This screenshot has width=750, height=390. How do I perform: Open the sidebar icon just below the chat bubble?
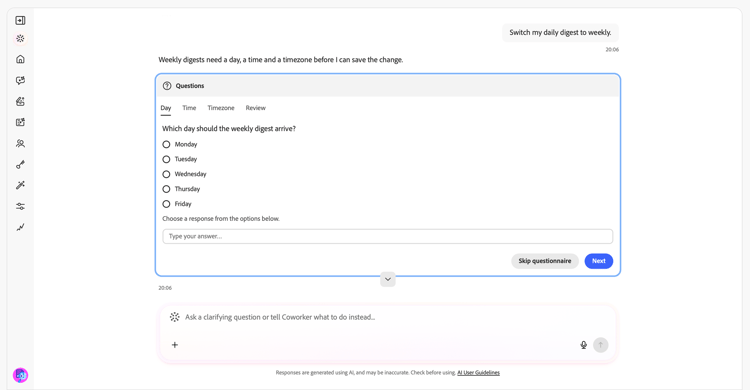20,101
